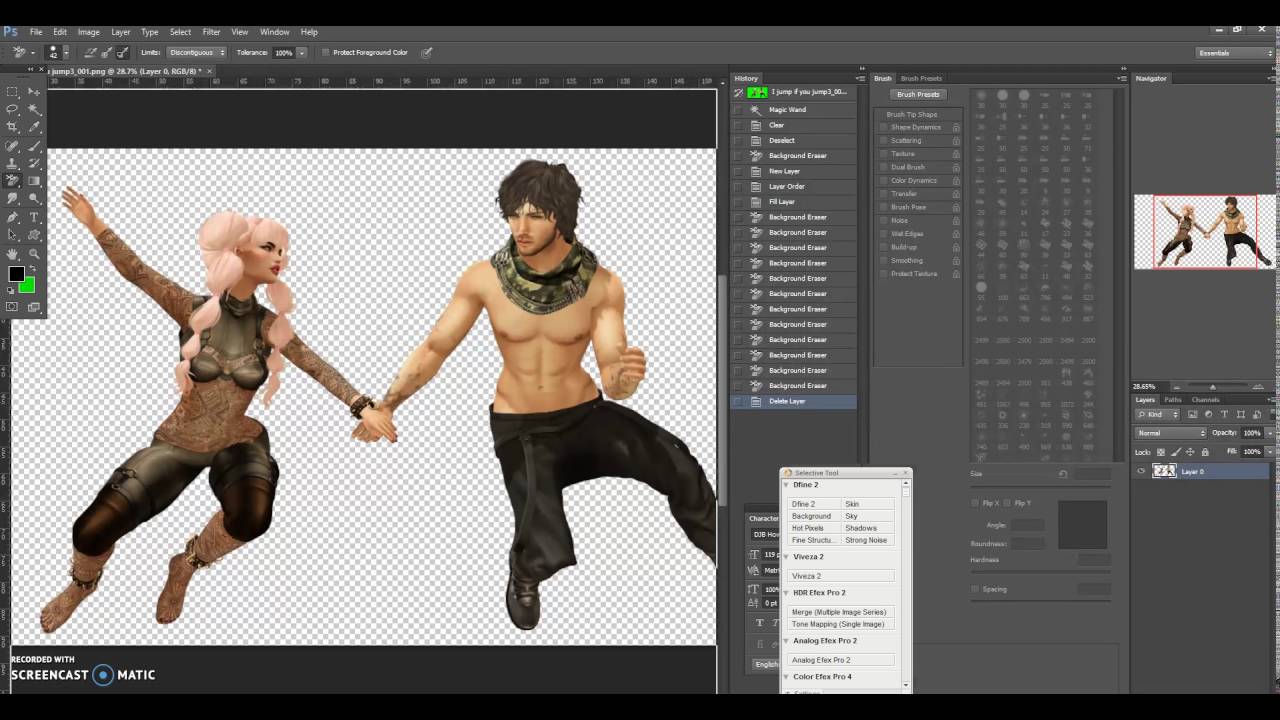Enable Protect Foreground Color checkbox
The height and width of the screenshot is (720, 1280).
pos(325,52)
